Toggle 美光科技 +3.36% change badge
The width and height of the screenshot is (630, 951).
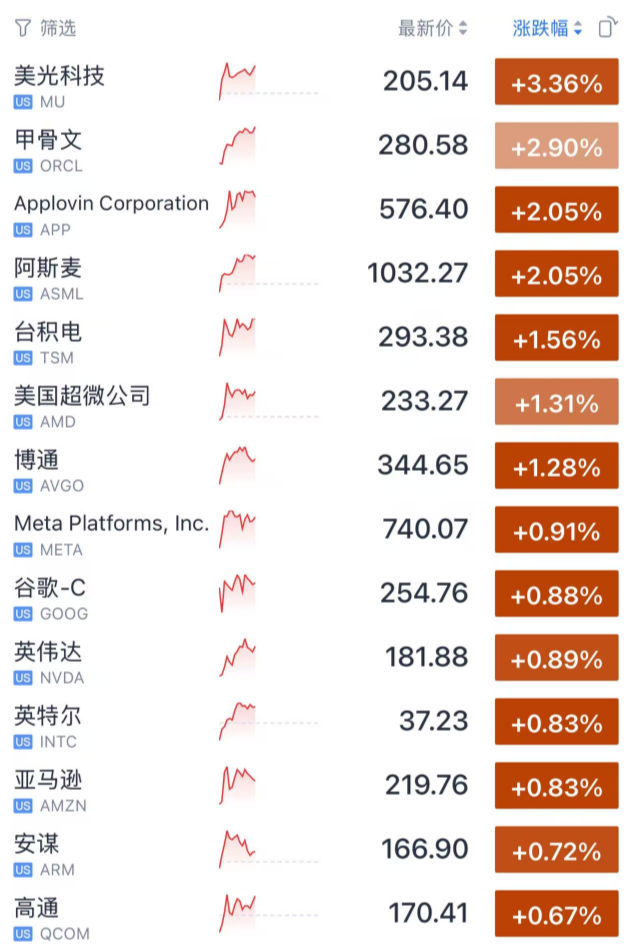point(556,83)
